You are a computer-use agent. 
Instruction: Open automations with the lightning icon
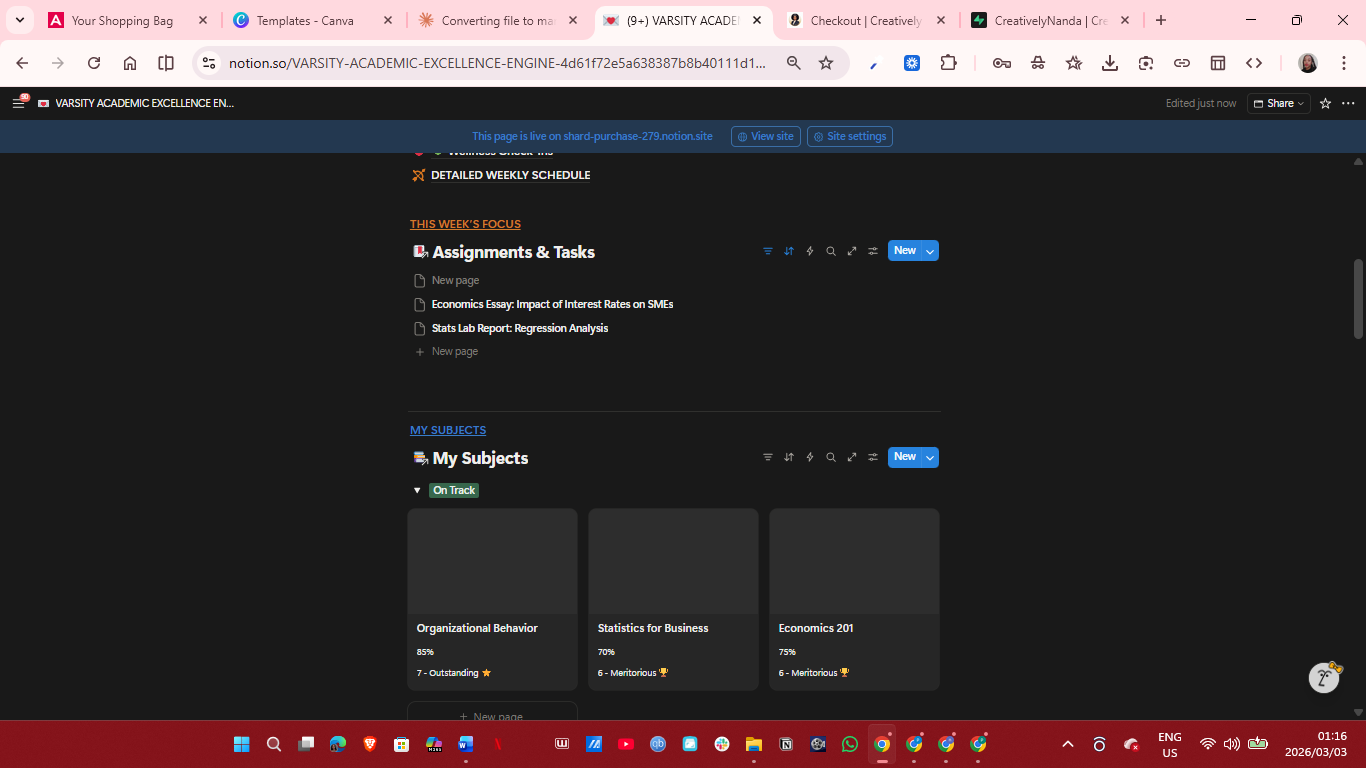809,250
